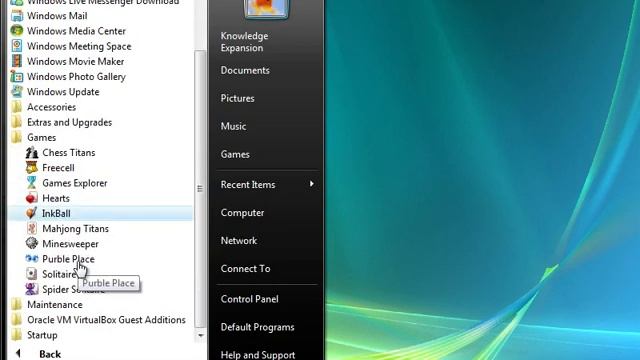Open the Games Explorer trophy icon
The image size is (640, 360).
32,183
